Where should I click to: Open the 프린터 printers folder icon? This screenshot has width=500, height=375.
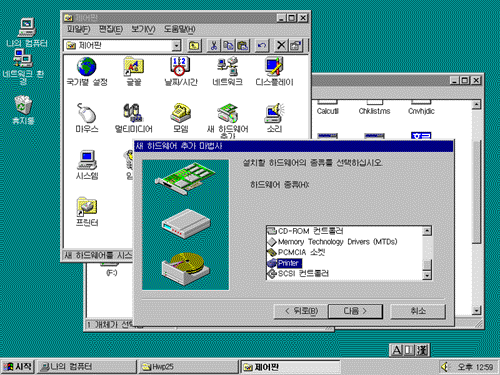[87, 212]
